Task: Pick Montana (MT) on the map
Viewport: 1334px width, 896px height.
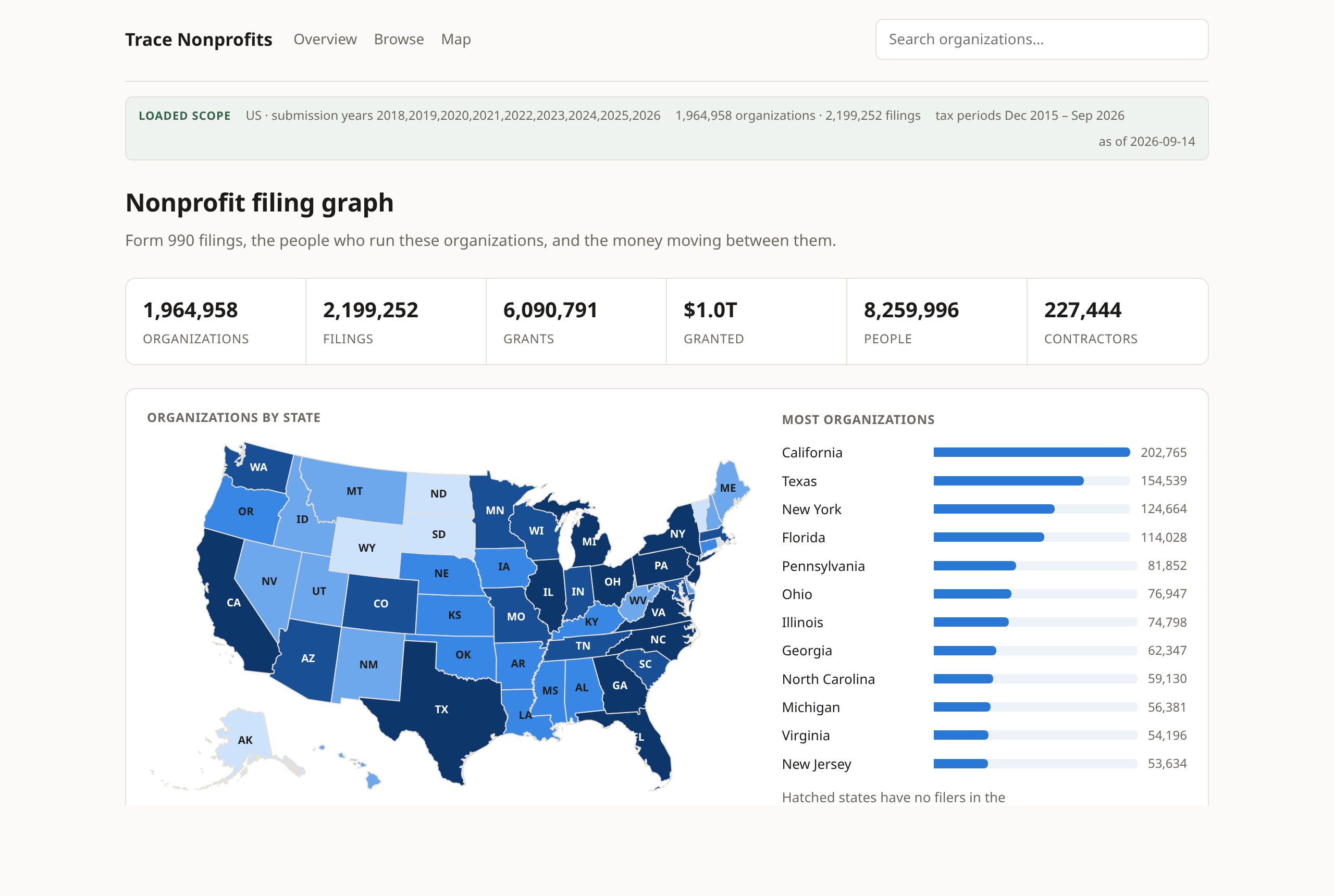Action: (x=354, y=491)
